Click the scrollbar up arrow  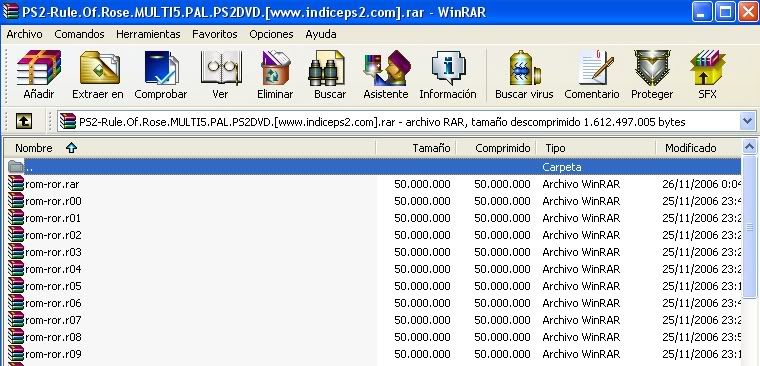point(749,147)
